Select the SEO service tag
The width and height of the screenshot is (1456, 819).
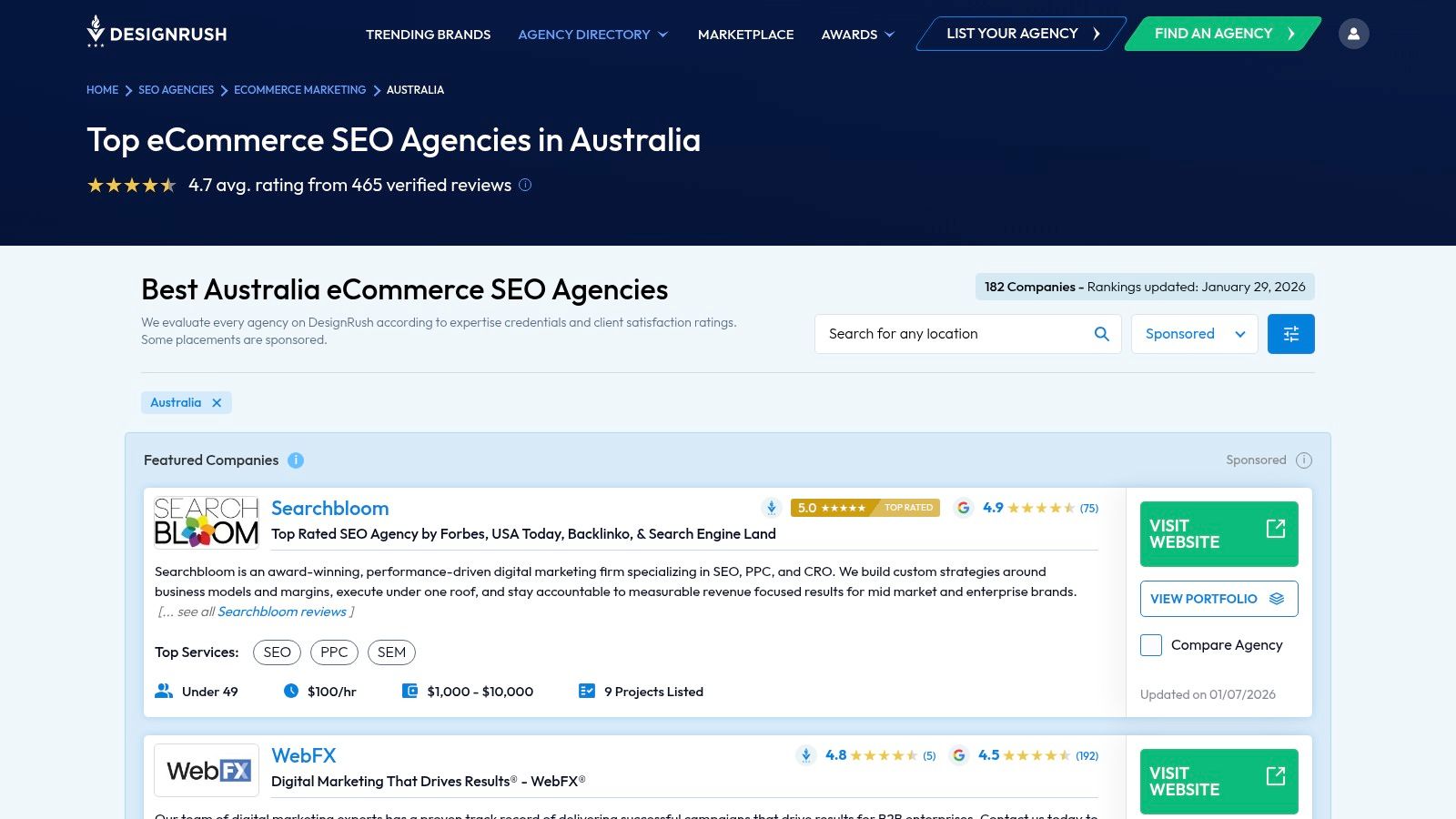coord(277,652)
